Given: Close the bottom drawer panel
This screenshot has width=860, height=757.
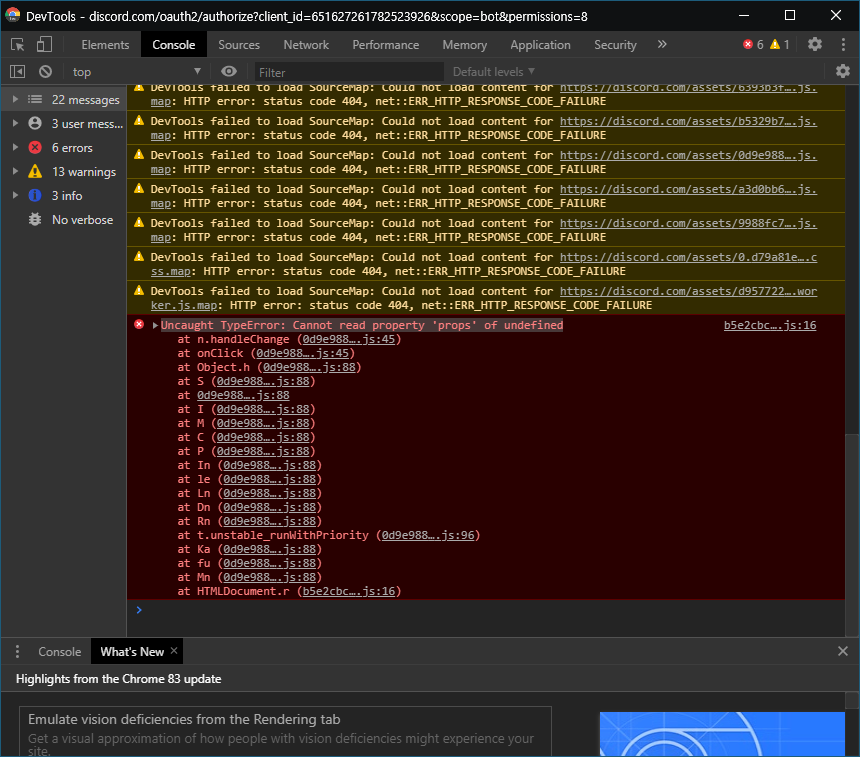Looking at the screenshot, I should pyautogui.click(x=843, y=651).
